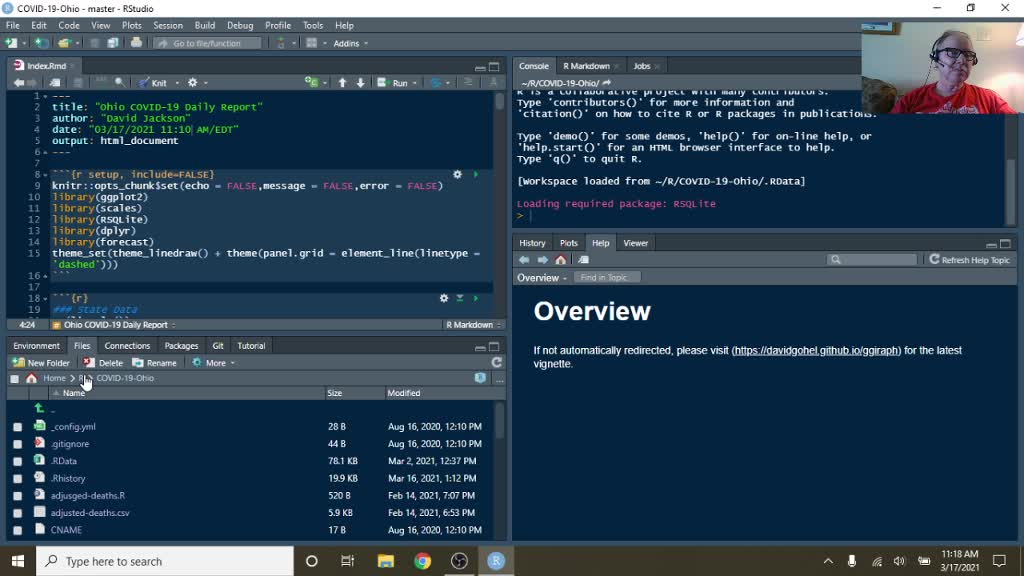
Task: Click the New File icon in main toolbar
Action: 11,43
